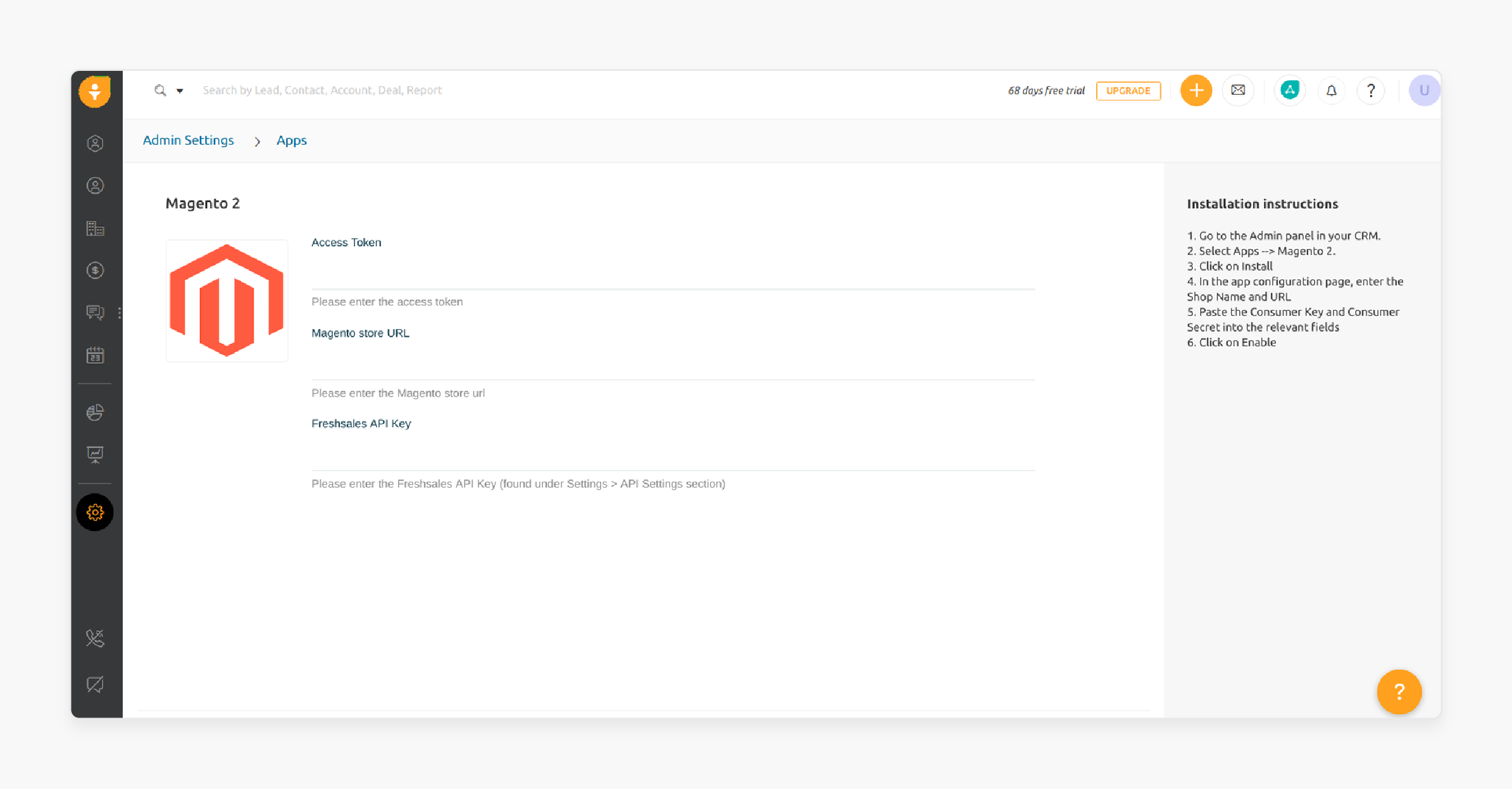Open the user profile avatar U
Viewport: 1512px width, 789px height.
pos(1424,90)
